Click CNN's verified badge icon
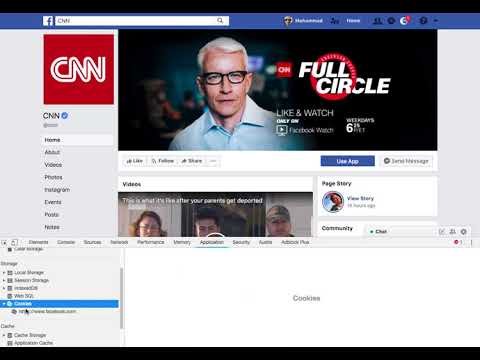480x360 pixels. (65, 116)
